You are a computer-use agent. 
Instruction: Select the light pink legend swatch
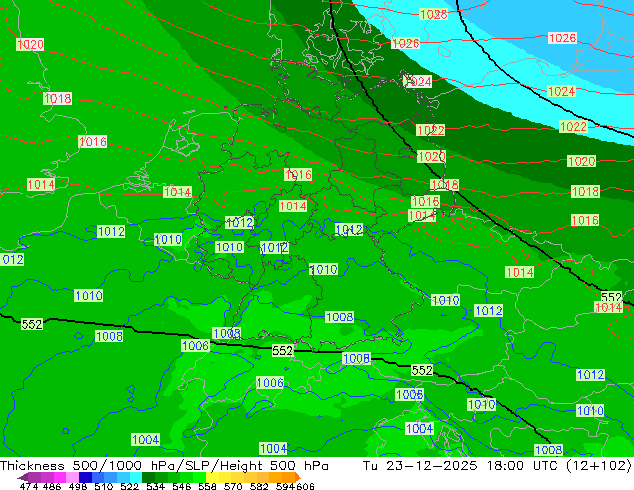[x=72, y=477]
